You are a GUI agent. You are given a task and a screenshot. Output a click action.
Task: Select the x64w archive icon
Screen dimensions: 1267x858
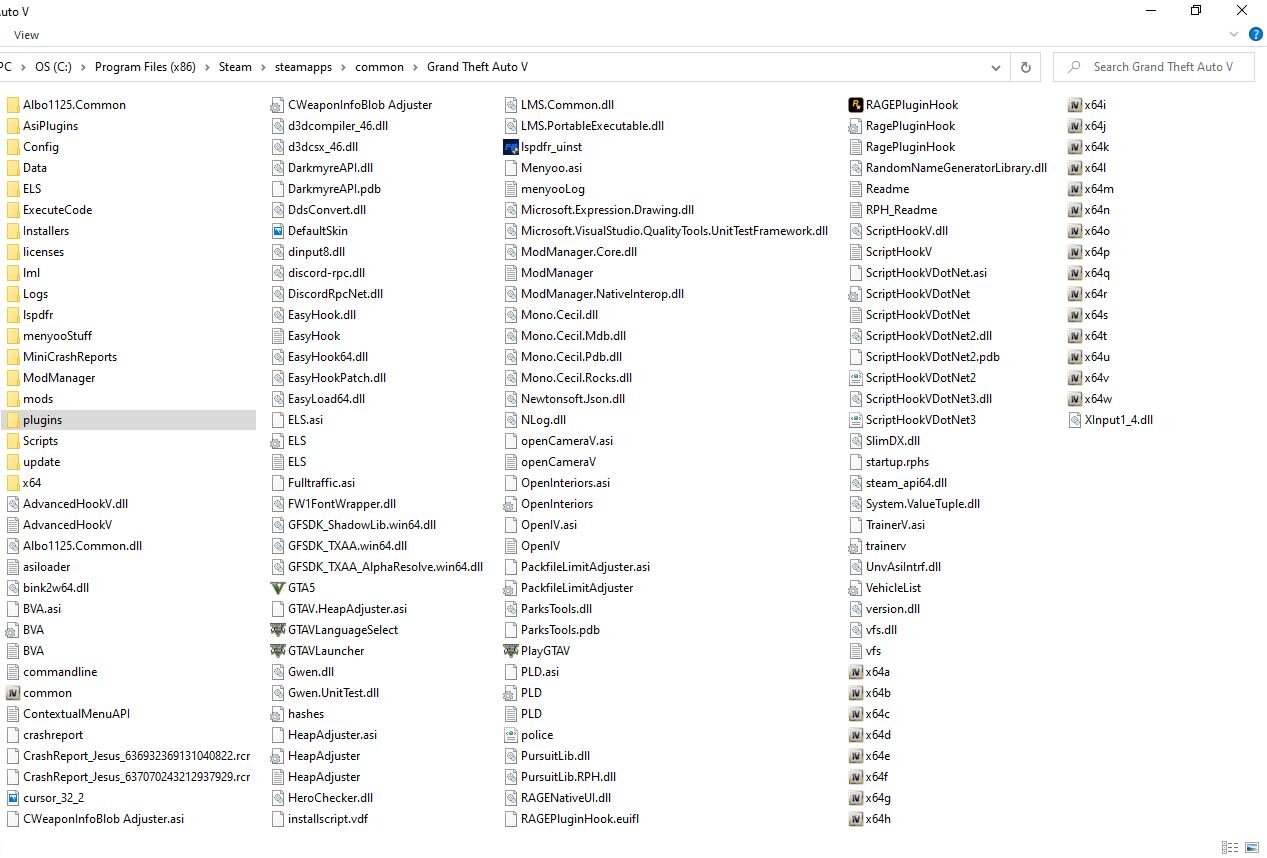click(1075, 399)
